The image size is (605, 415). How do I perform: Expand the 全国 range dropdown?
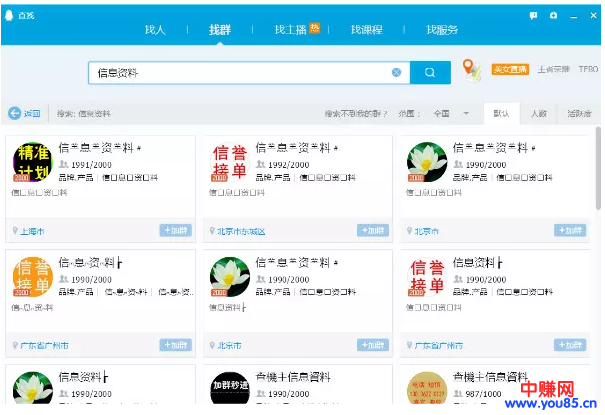(x=466, y=113)
